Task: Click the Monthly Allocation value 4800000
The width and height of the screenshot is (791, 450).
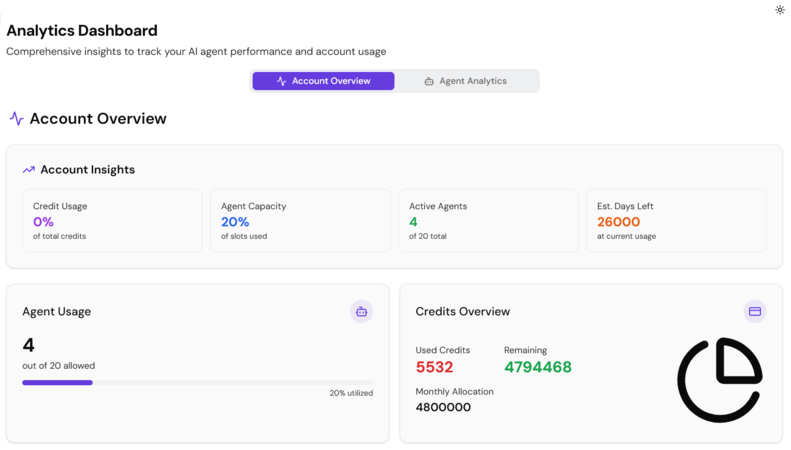Action: click(x=443, y=407)
